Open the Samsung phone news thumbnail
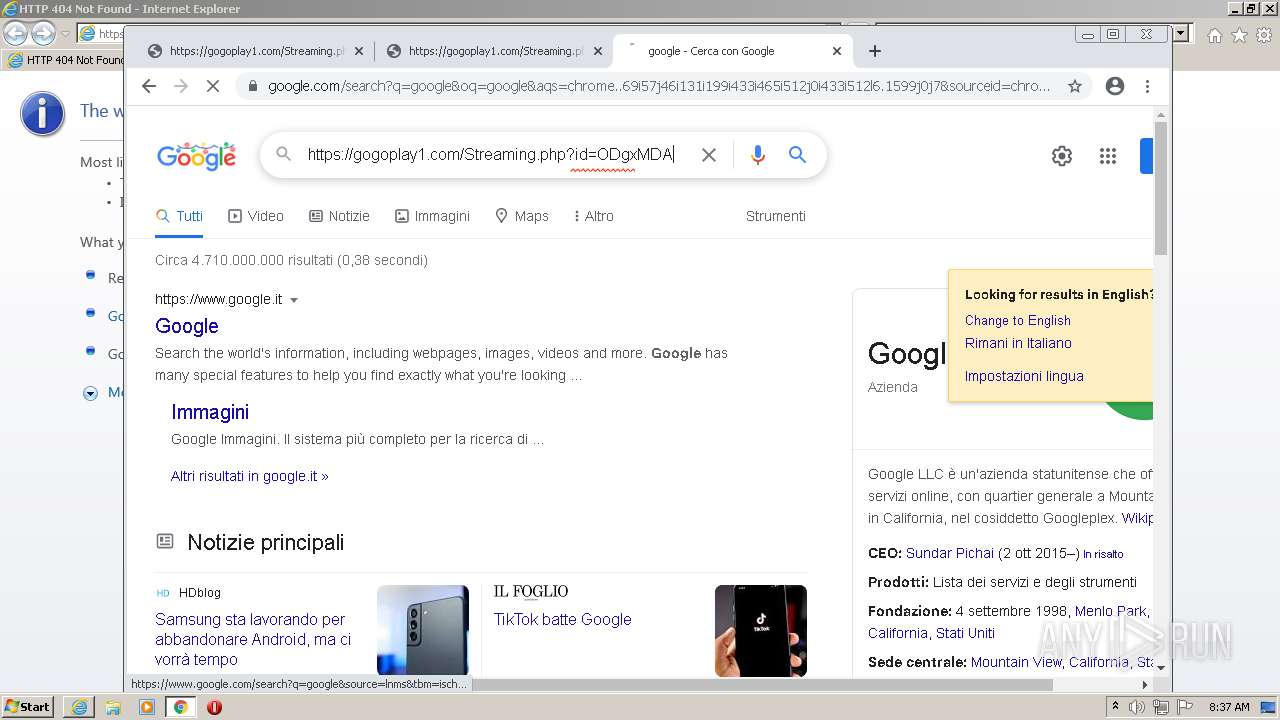 click(422, 630)
